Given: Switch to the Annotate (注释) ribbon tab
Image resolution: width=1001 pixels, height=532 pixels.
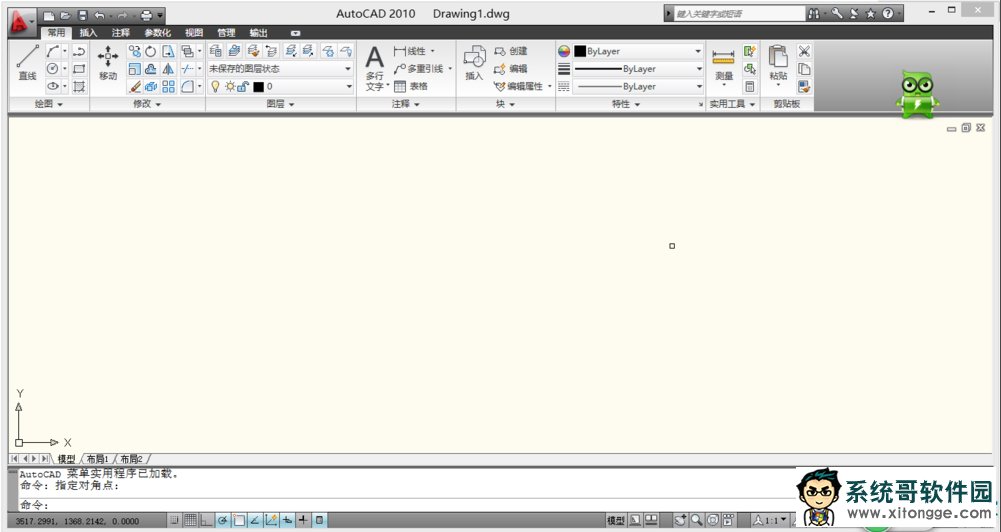Looking at the screenshot, I should [x=121, y=33].
